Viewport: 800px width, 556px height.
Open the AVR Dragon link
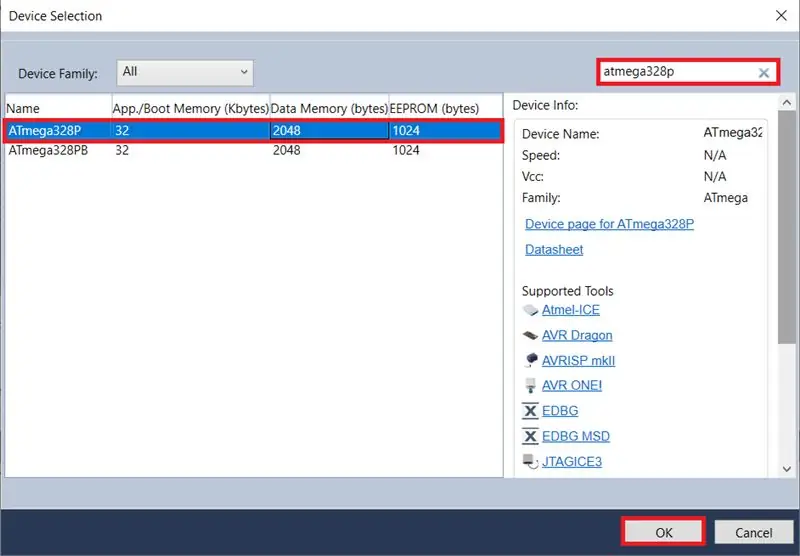tap(577, 335)
